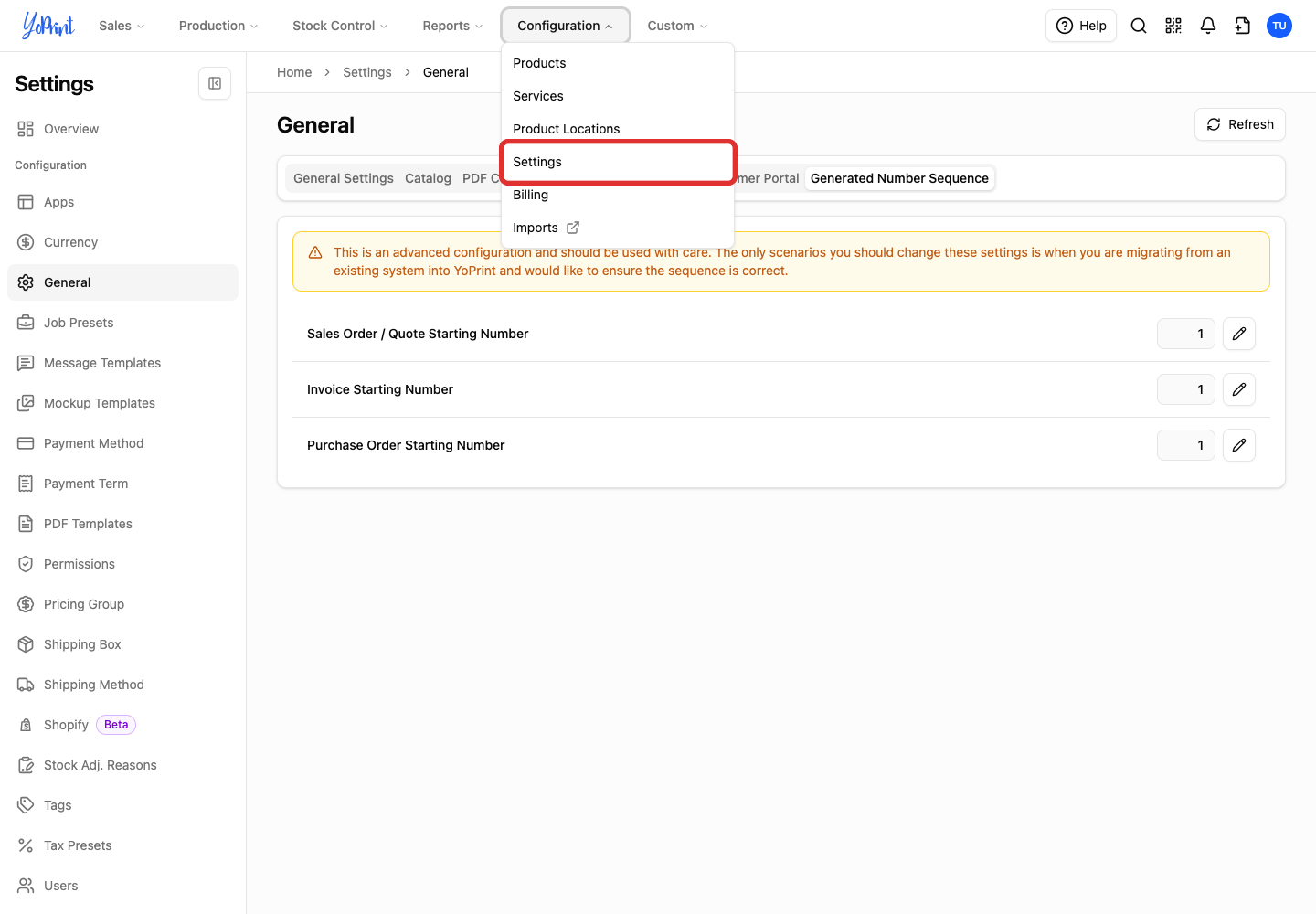The image size is (1316, 914).
Task: Click the new document icon in header
Action: 1243,26
